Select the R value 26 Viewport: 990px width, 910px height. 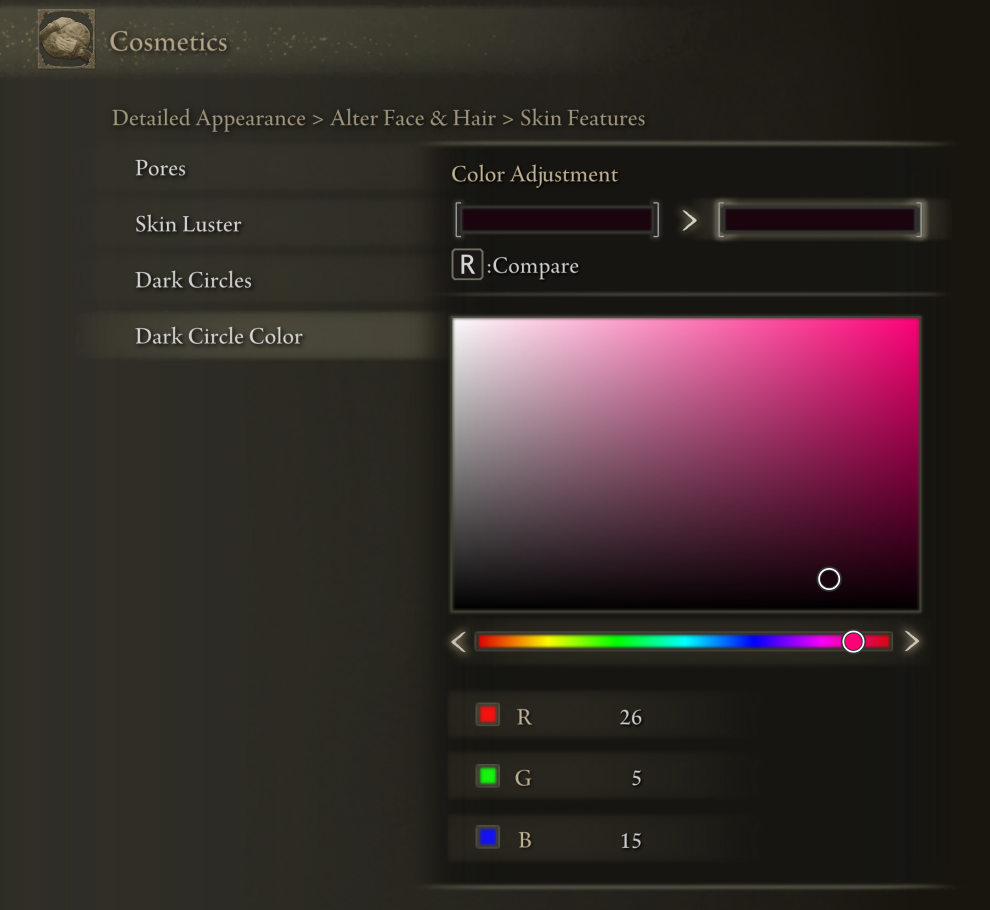630,717
